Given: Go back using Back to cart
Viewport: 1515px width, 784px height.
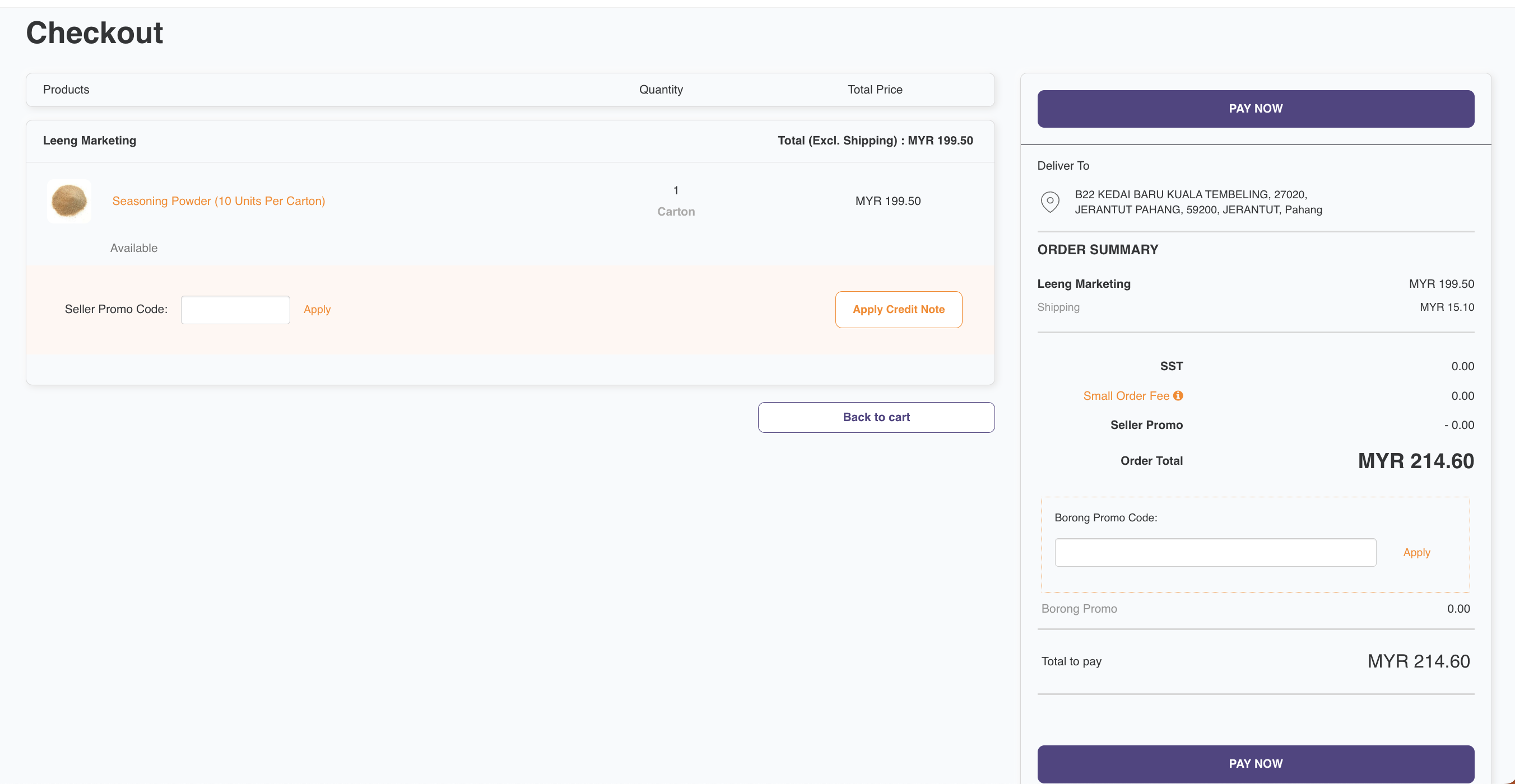Looking at the screenshot, I should [x=876, y=417].
